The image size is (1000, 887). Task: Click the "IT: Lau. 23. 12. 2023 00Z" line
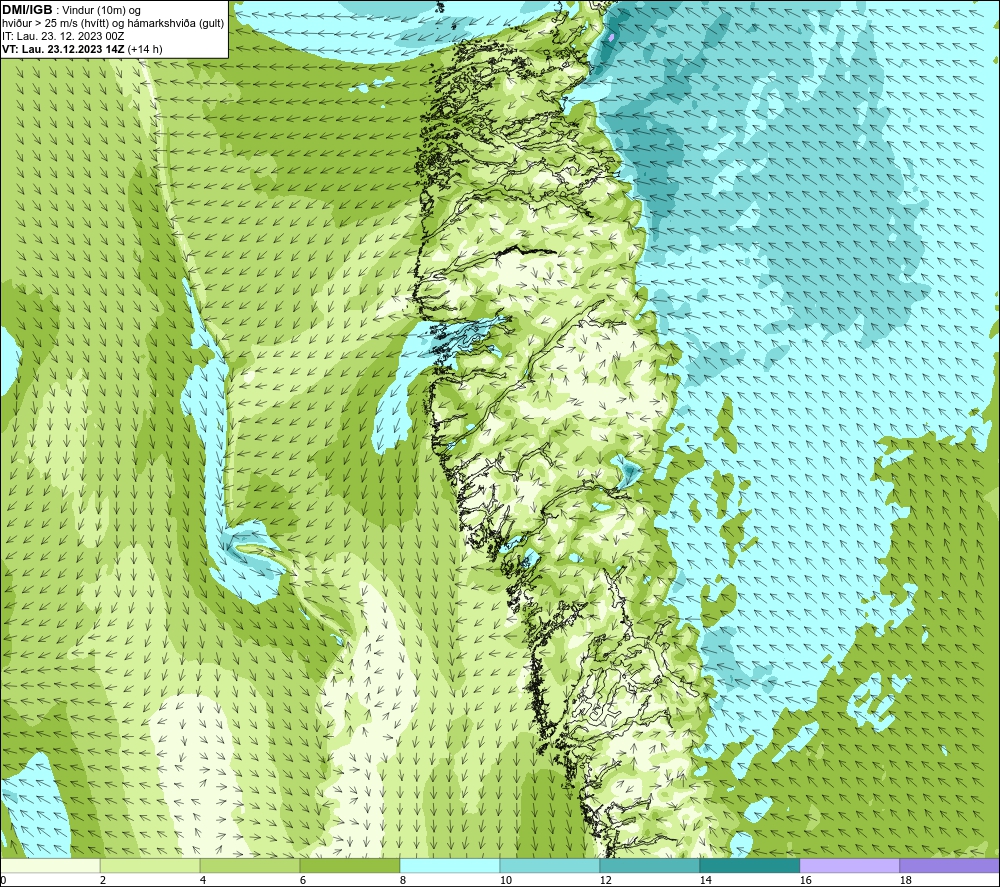click(x=63, y=36)
